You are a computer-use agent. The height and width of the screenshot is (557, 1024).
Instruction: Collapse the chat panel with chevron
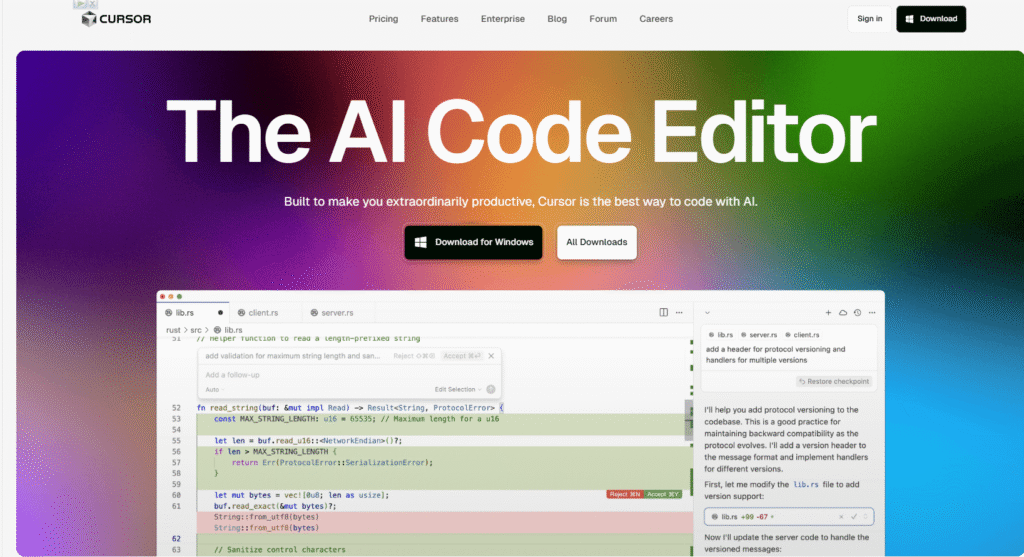pos(707,313)
